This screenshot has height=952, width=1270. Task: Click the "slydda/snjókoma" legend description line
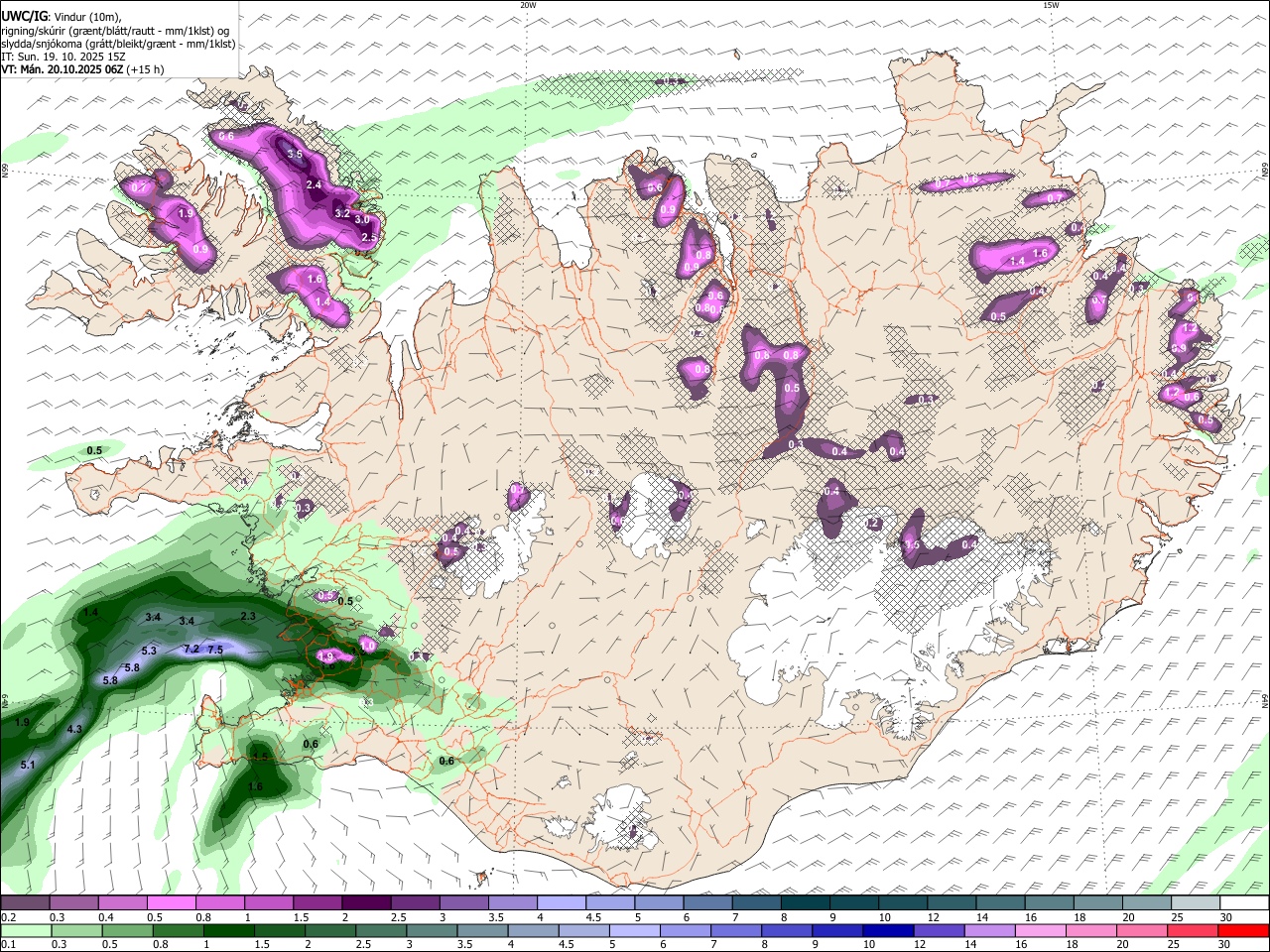pyautogui.click(x=118, y=44)
